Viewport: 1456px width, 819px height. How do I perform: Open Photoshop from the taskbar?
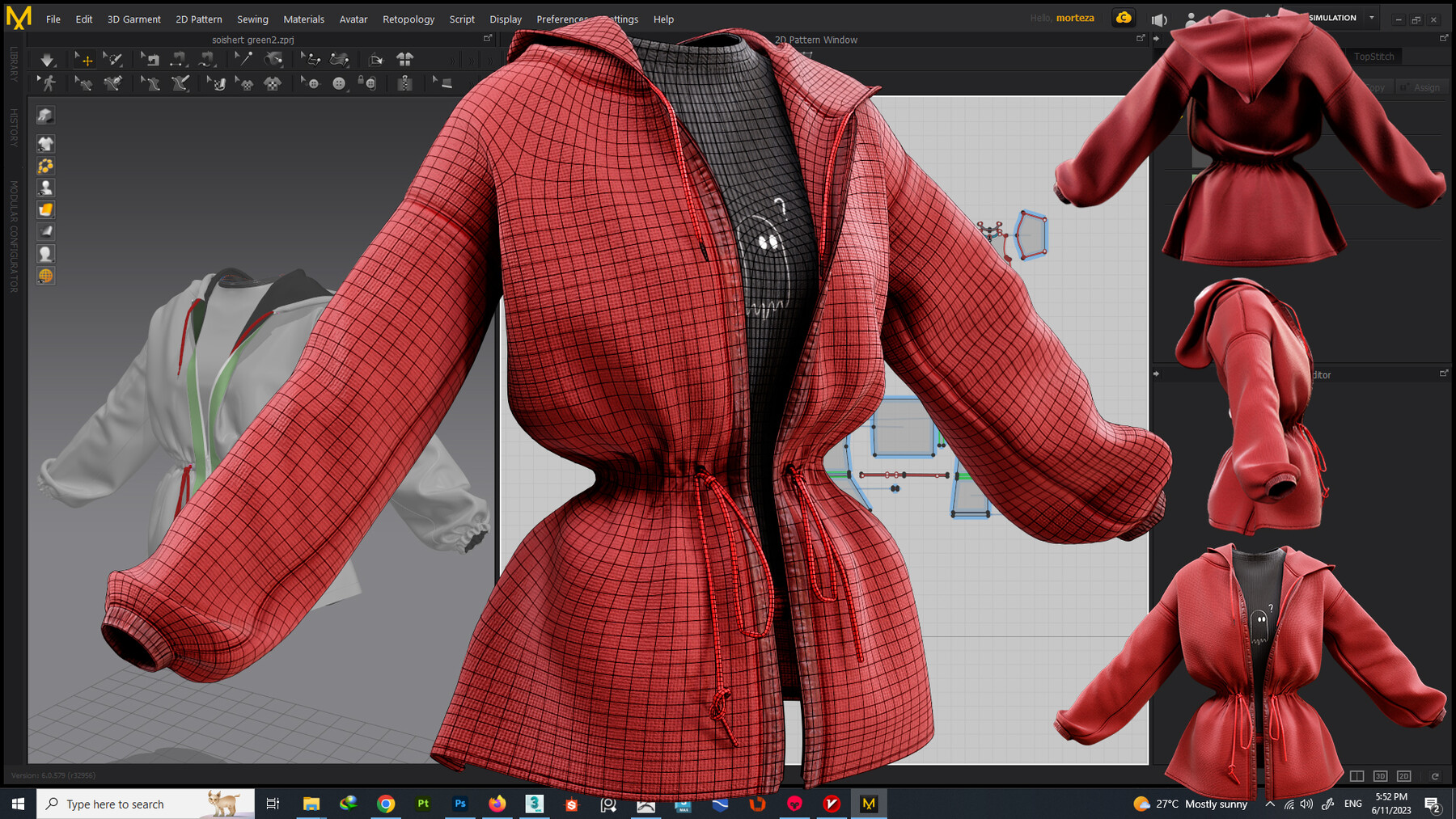click(x=460, y=804)
